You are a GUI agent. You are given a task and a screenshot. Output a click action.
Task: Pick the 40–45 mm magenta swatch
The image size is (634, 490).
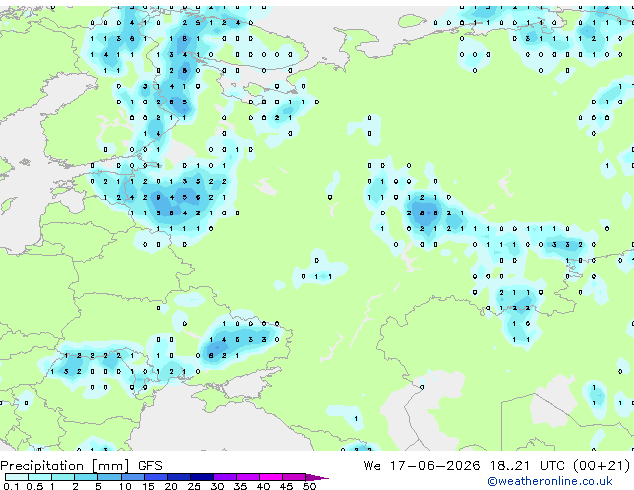[x=271, y=477]
